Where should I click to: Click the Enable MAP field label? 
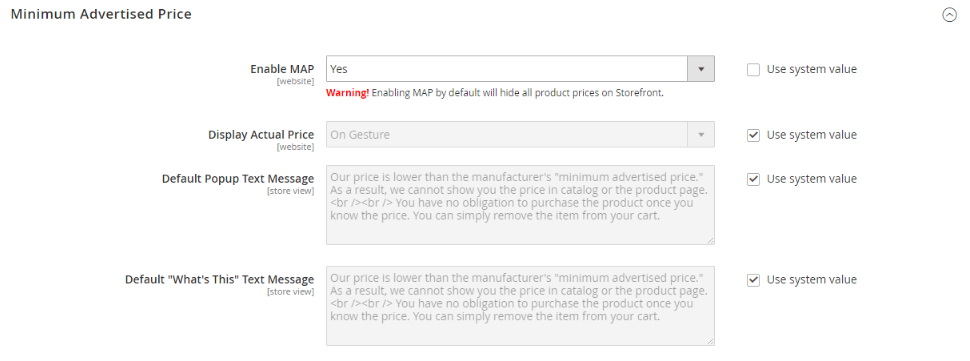click(x=282, y=69)
